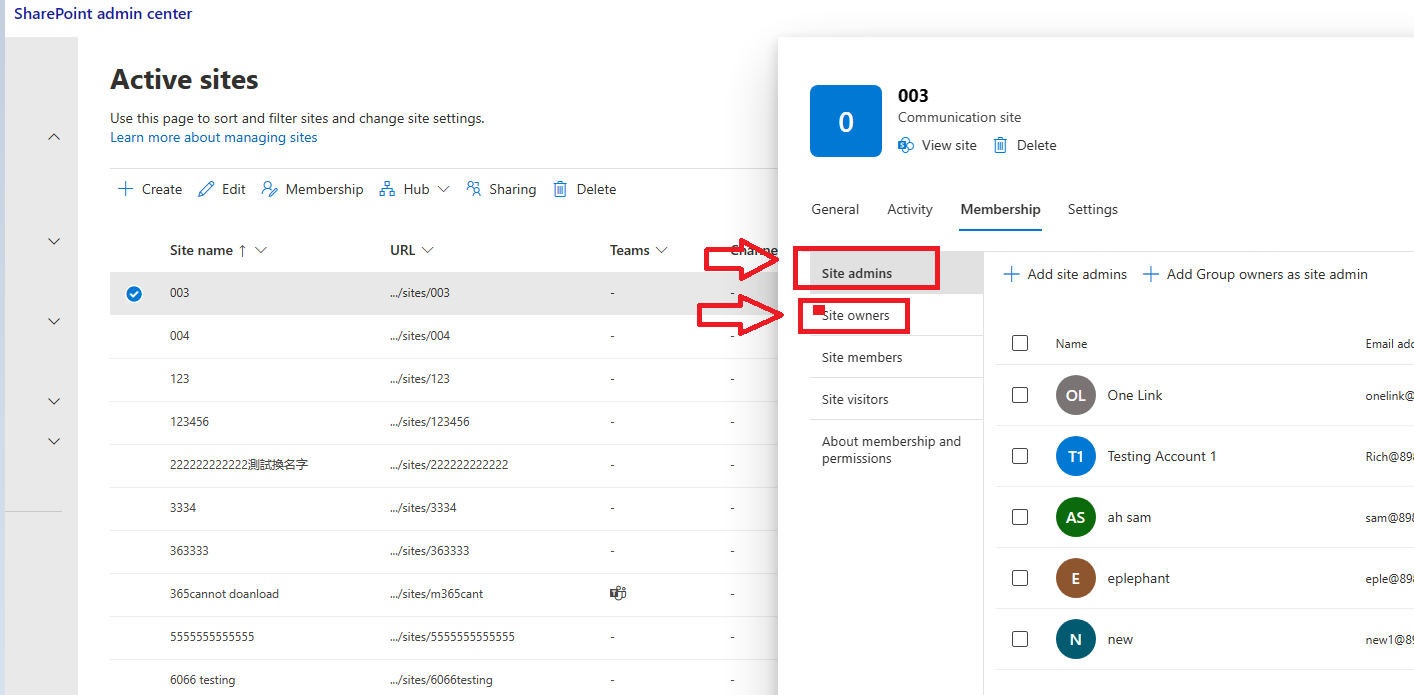Select the checkbox beside ah sam
The height and width of the screenshot is (695, 1414).
(1020, 517)
